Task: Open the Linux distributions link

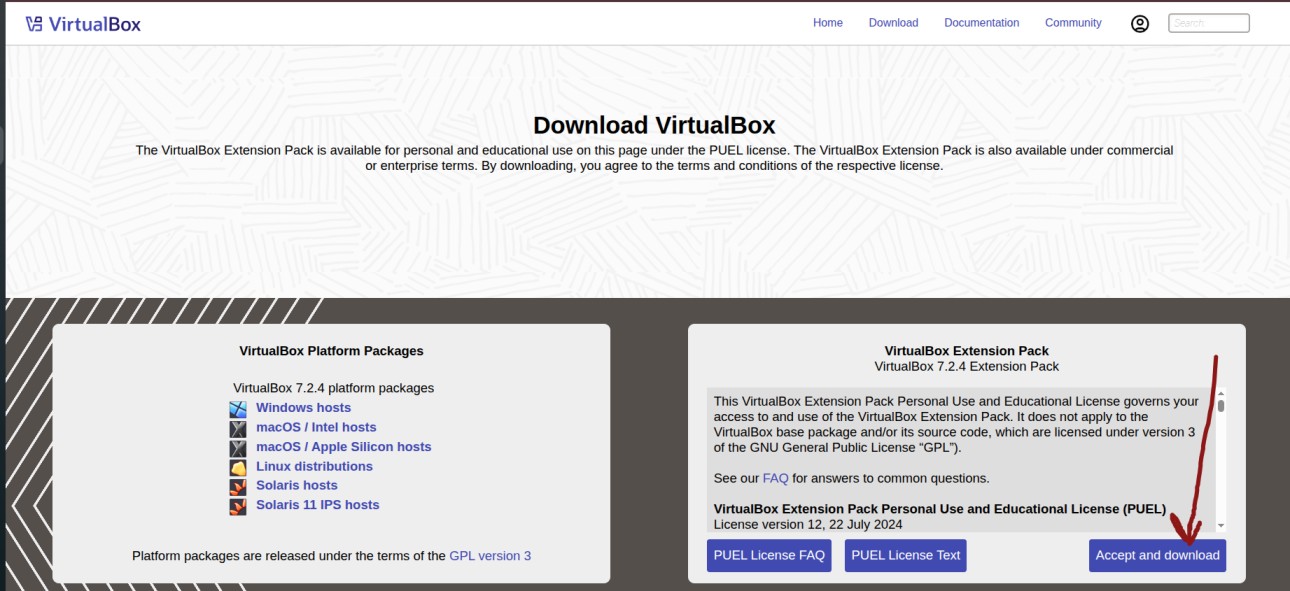Action: [314, 466]
